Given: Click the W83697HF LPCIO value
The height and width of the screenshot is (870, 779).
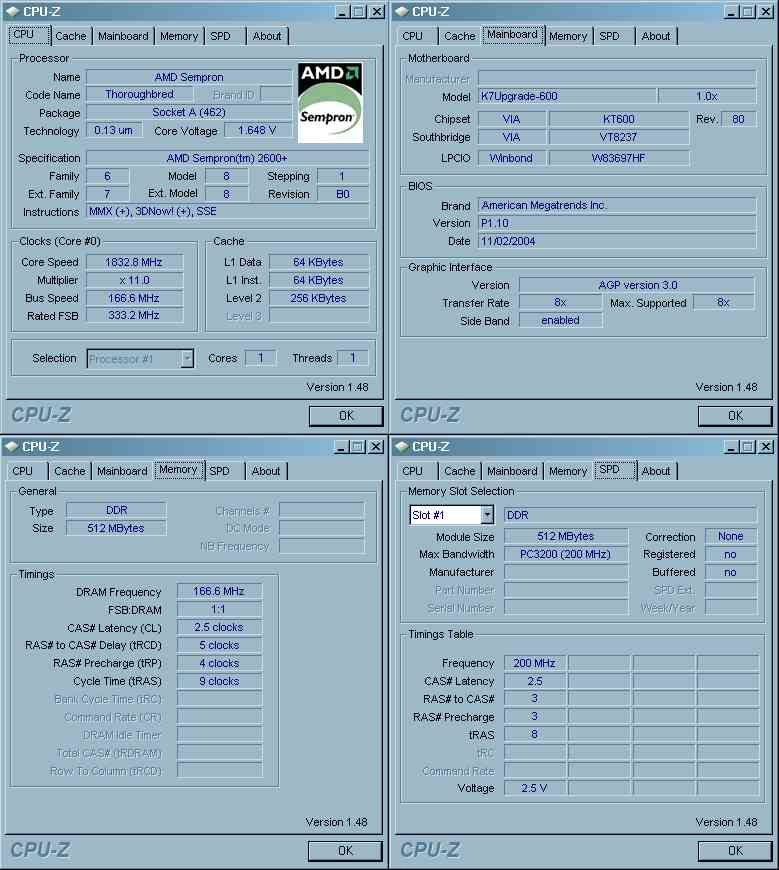Looking at the screenshot, I should click(619, 158).
